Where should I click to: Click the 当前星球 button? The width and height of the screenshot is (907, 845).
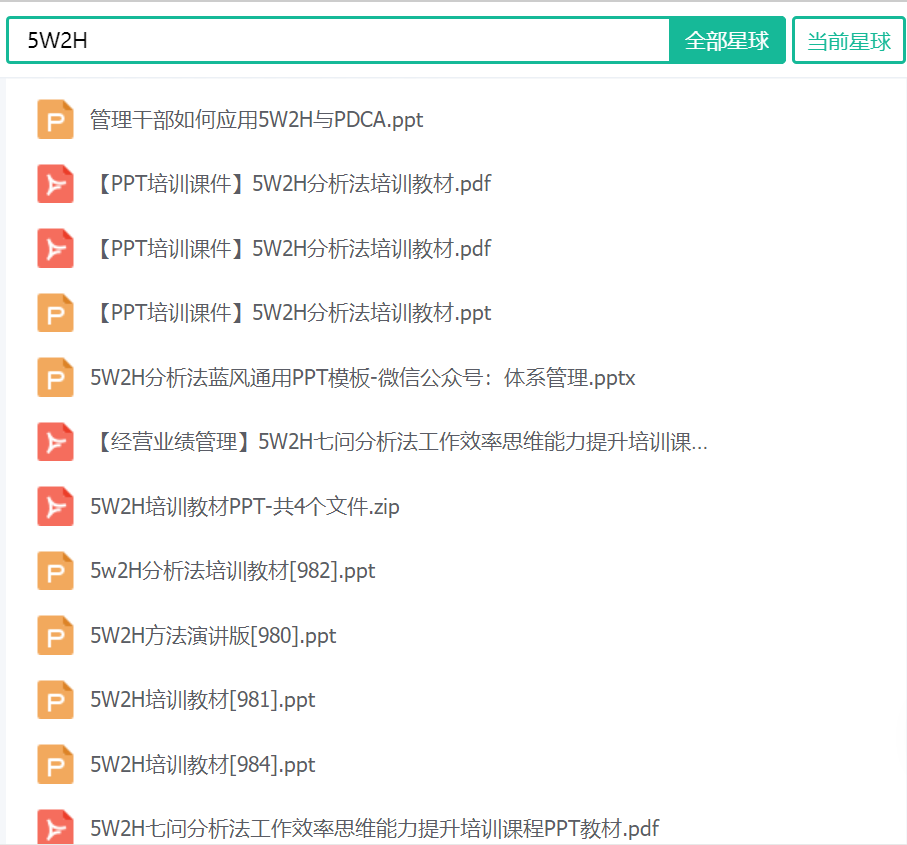click(x=848, y=40)
